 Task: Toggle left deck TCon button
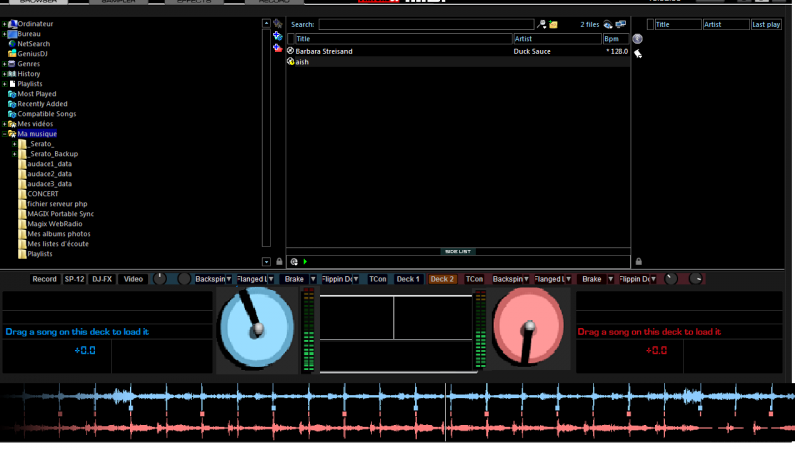(377, 279)
